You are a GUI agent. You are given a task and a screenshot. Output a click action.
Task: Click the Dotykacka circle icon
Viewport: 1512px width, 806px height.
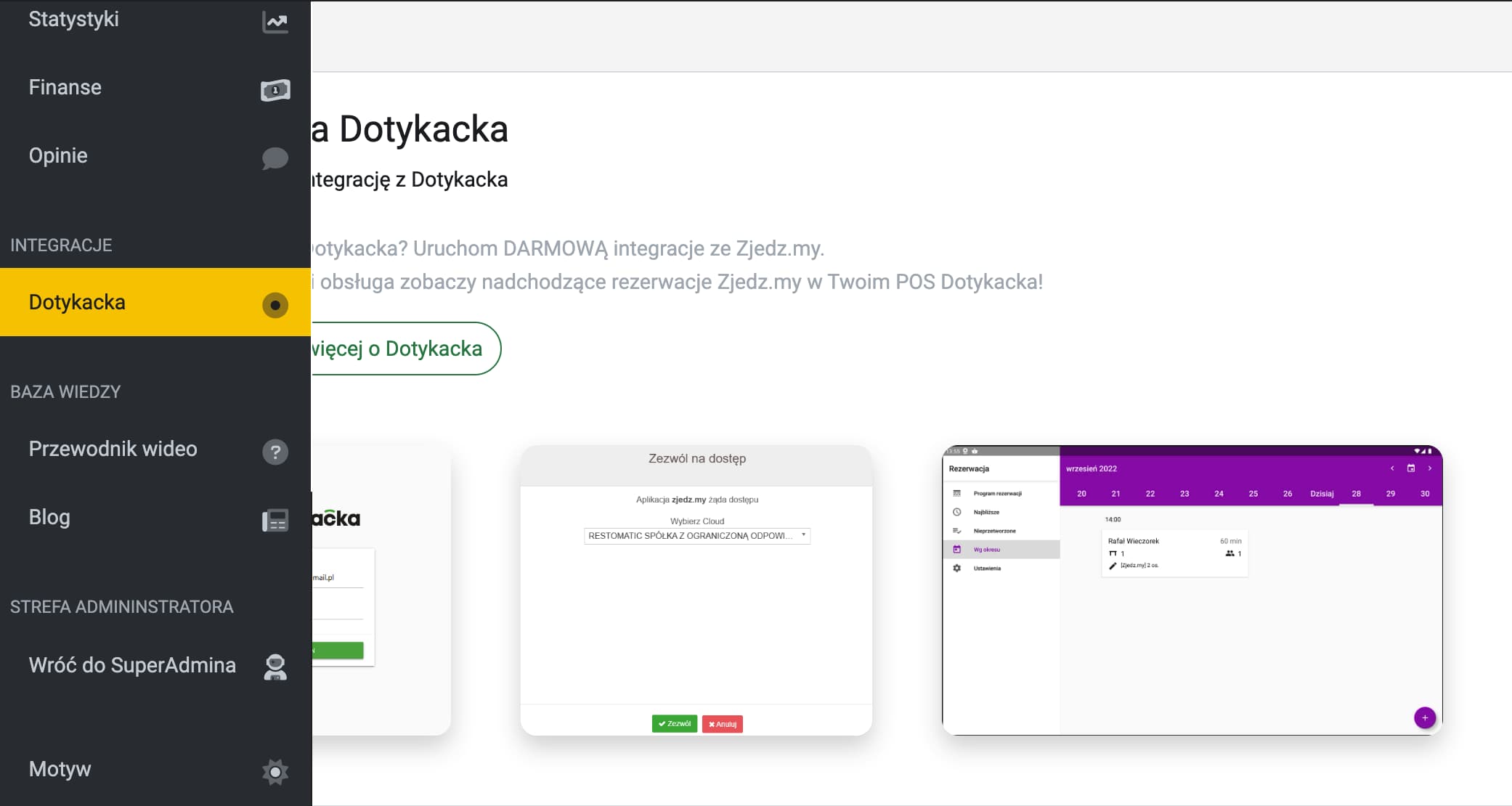[275, 305]
